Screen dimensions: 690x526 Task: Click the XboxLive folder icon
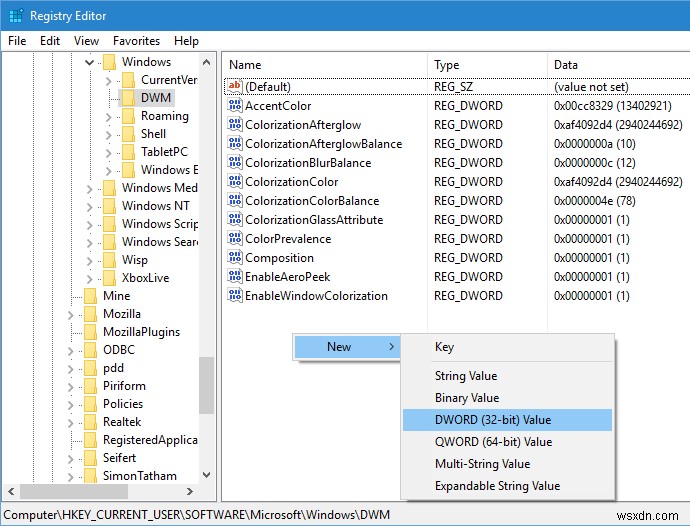click(109, 278)
